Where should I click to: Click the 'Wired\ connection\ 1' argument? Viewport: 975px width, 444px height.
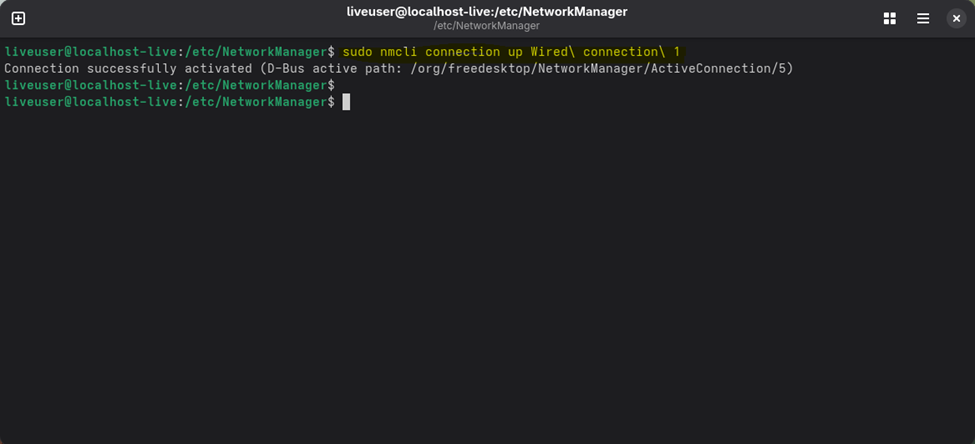tap(609, 51)
